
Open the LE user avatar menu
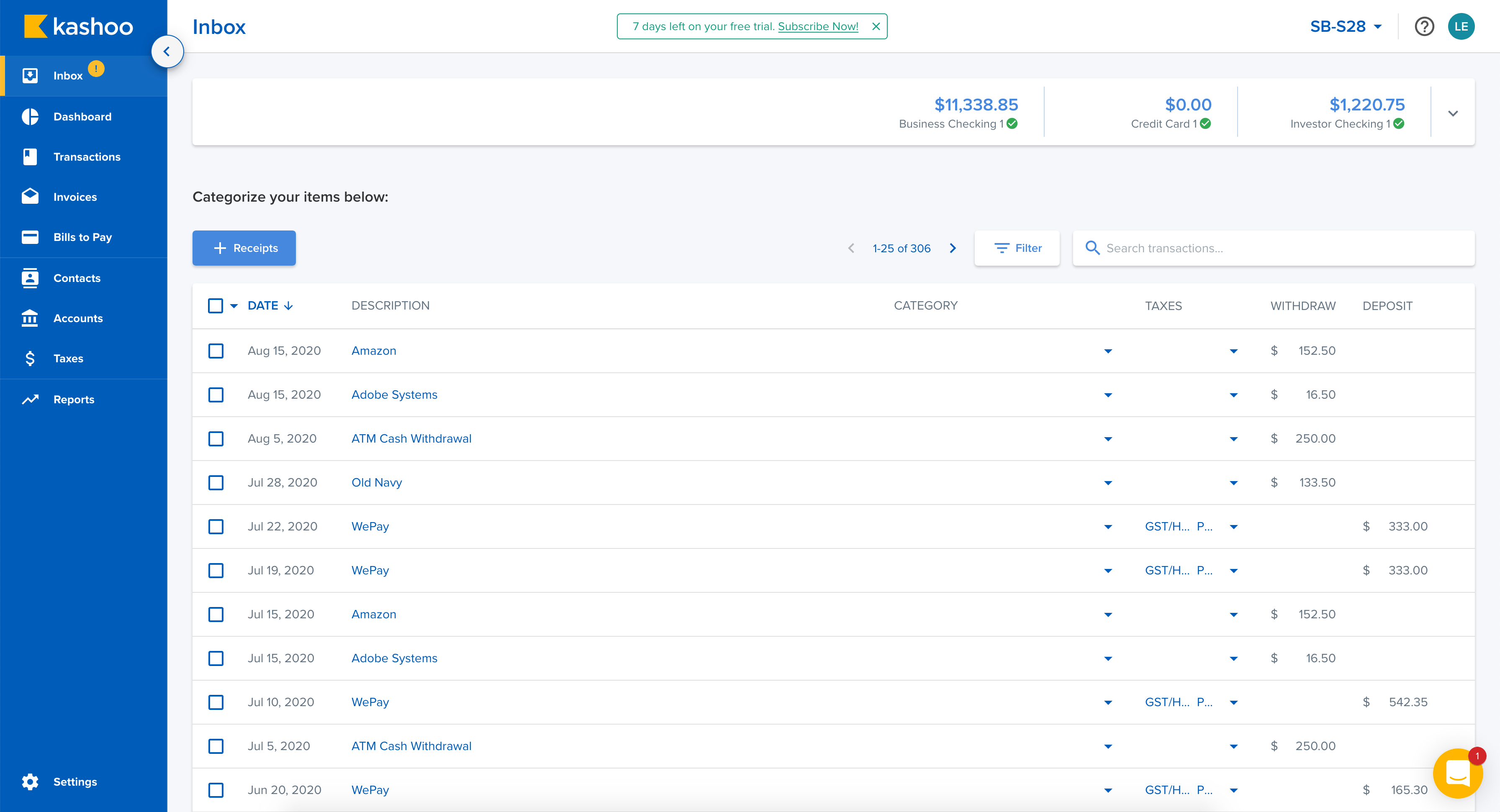pos(1461,26)
